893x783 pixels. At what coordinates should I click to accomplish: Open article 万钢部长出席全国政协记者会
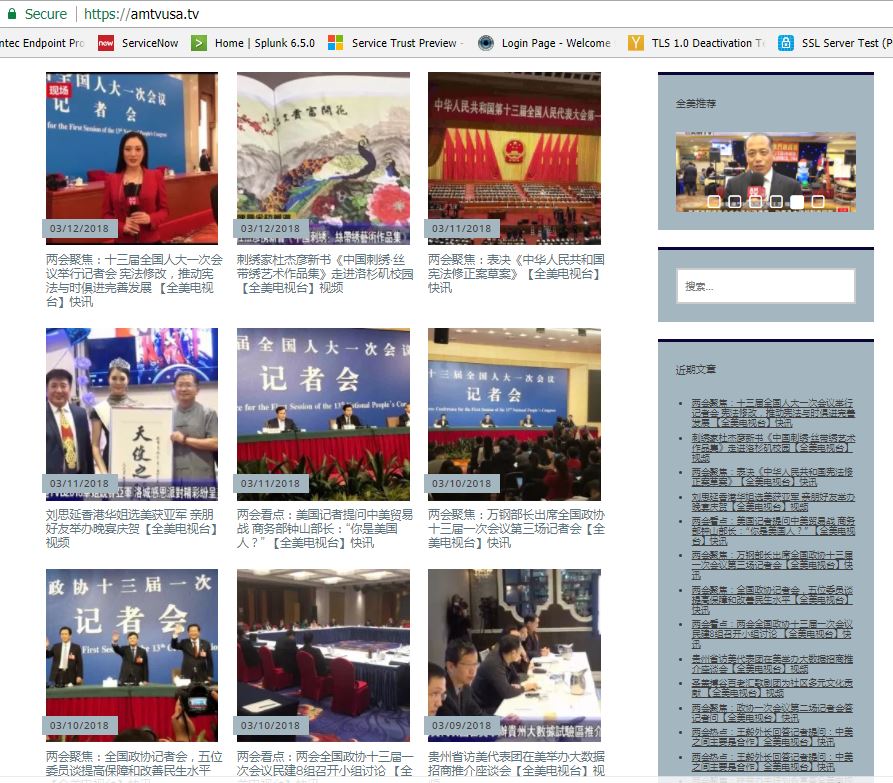[x=515, y=528]
